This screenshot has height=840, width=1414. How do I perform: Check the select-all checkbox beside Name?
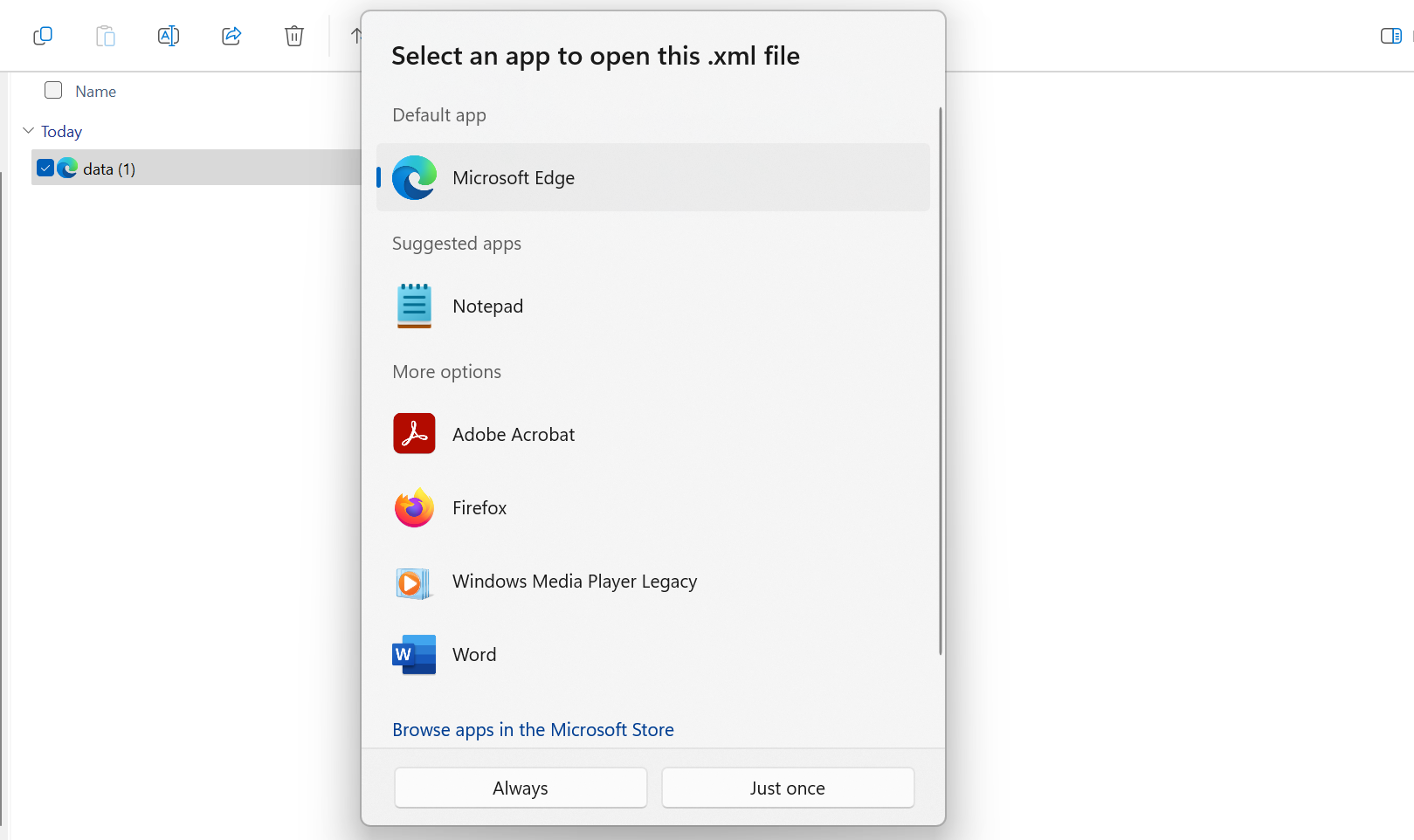click(x=53, y=91)
